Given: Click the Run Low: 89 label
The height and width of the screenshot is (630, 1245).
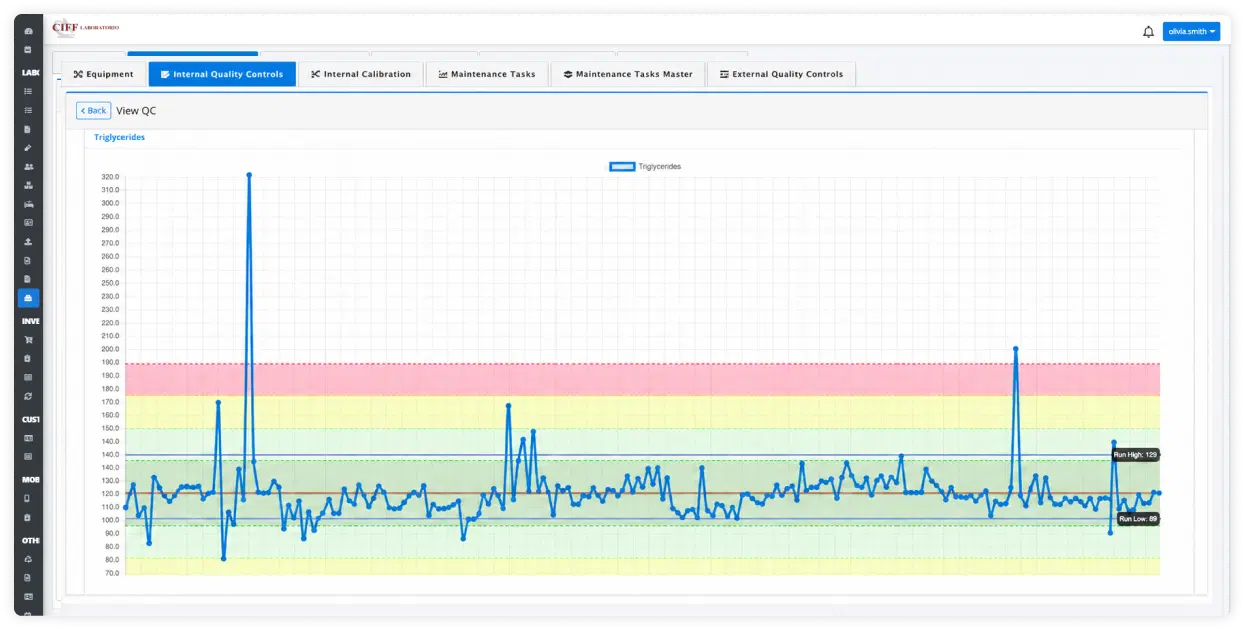Looking at the screenshot, I should (1138, 519).
